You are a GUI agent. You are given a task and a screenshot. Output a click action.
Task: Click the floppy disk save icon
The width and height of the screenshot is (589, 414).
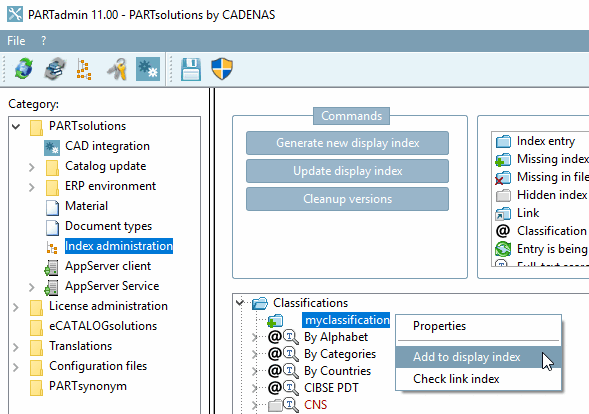click(191, 69)
